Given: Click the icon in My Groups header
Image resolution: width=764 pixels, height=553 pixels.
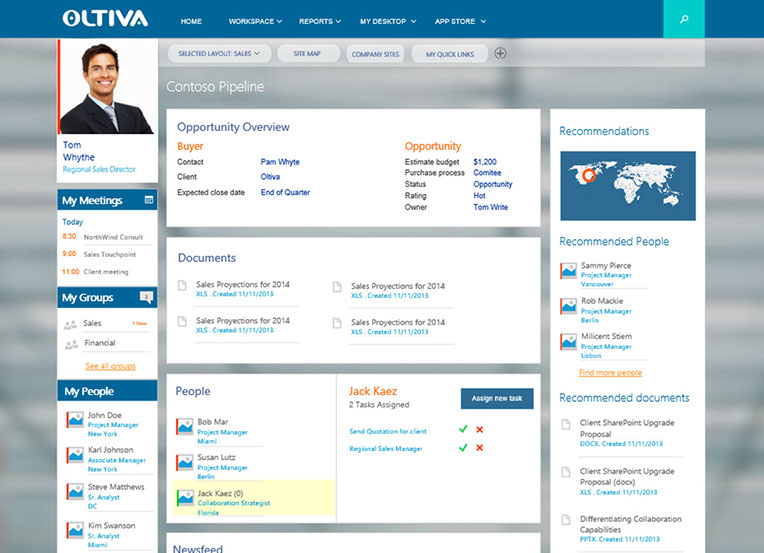Looking at the screenshot, I should click(146, 297).
